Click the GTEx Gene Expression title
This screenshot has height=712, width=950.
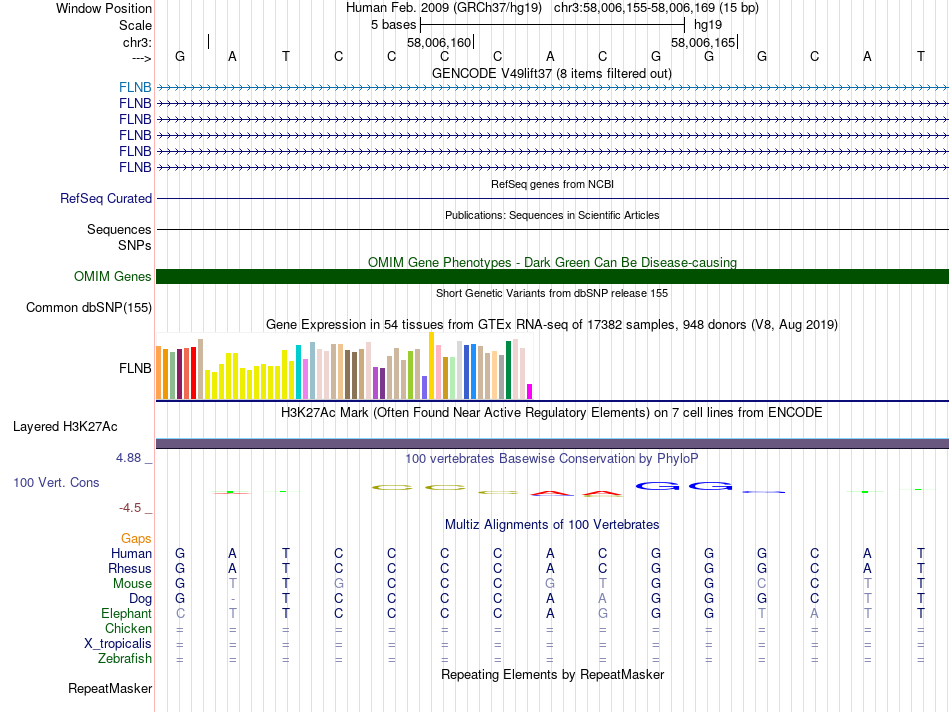coord(552,324)
